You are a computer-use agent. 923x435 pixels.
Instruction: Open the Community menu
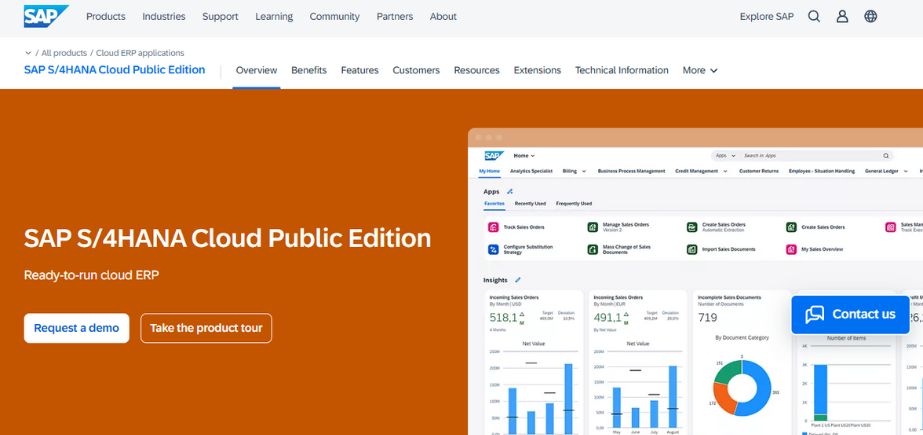click(x=334, y=16)
